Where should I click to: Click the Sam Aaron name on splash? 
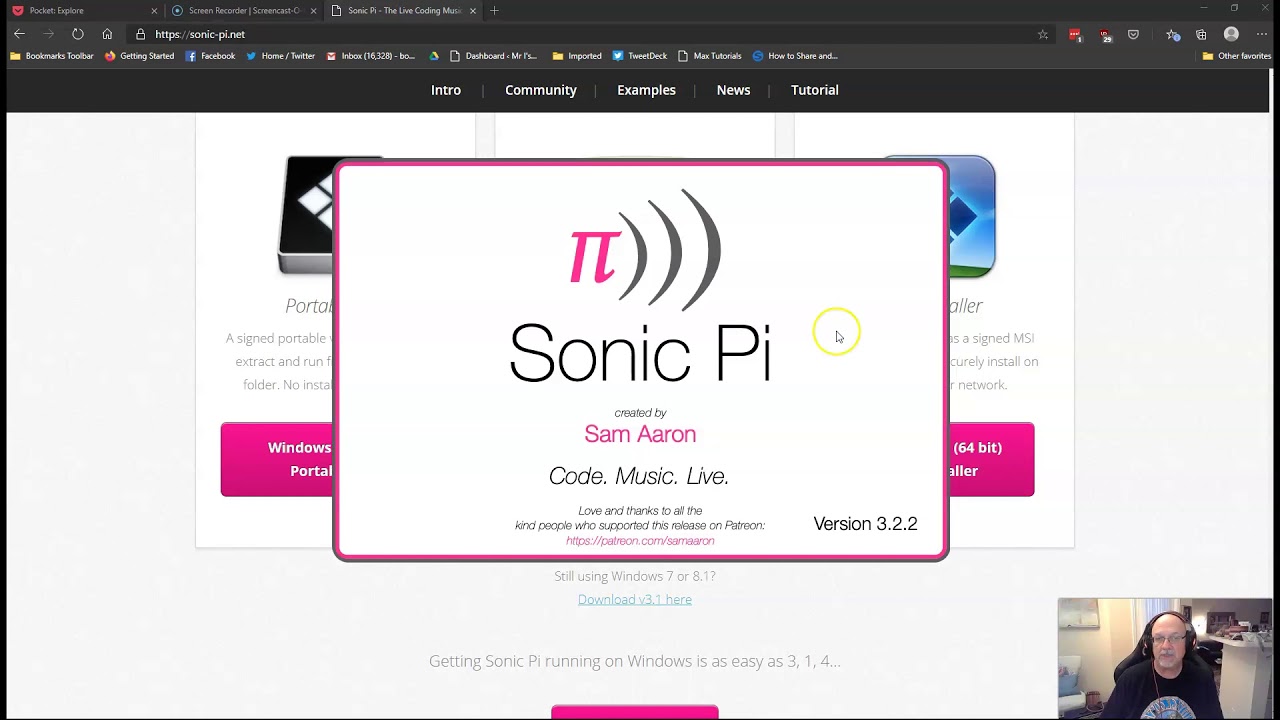tap(640, 434)
